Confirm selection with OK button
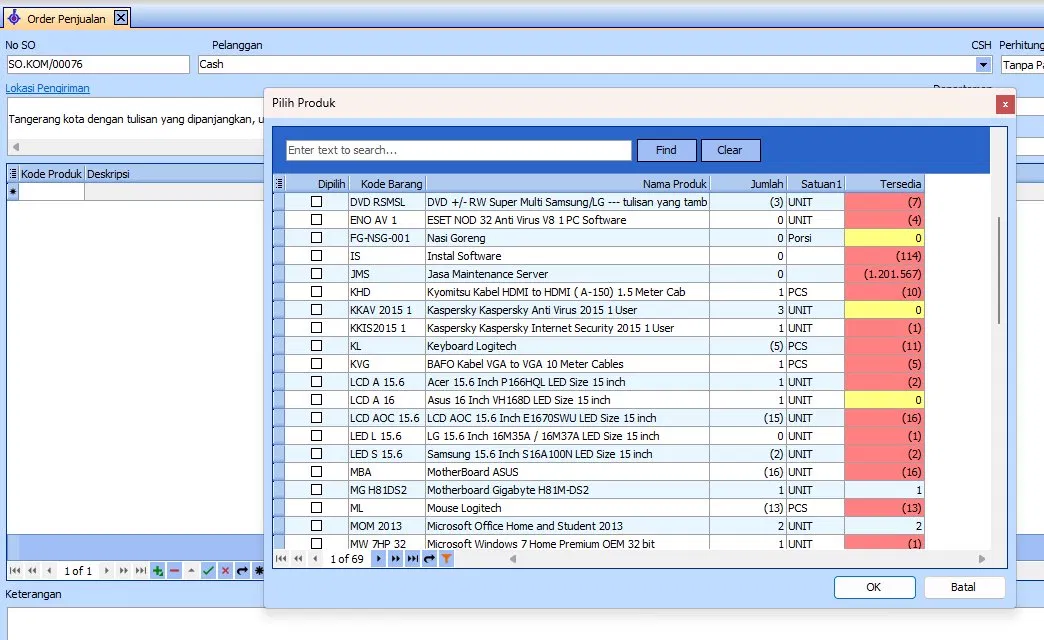 tap(874, 587)
